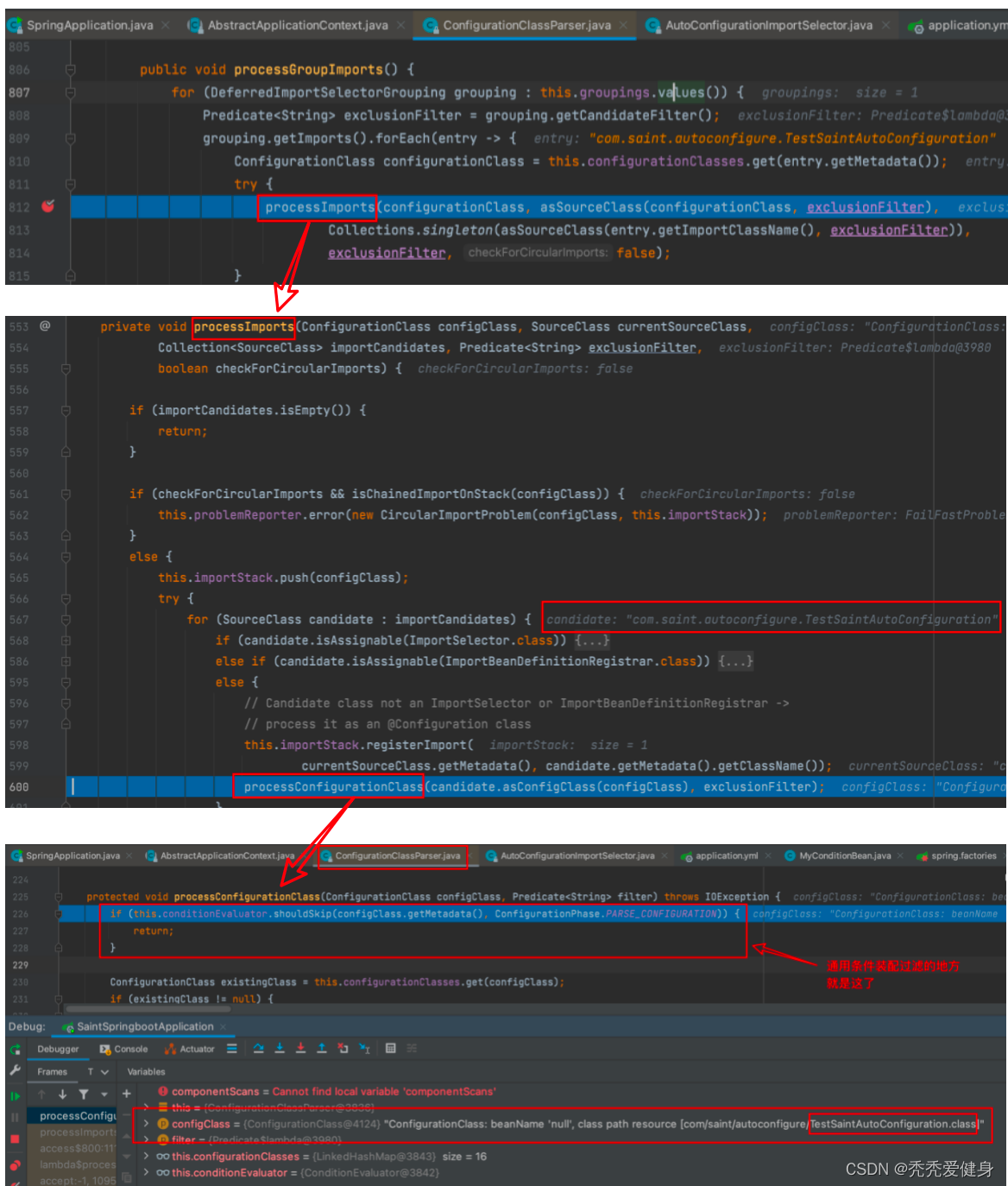
Task: Click the filter frames funnel icon
Action: point(84,1095)
